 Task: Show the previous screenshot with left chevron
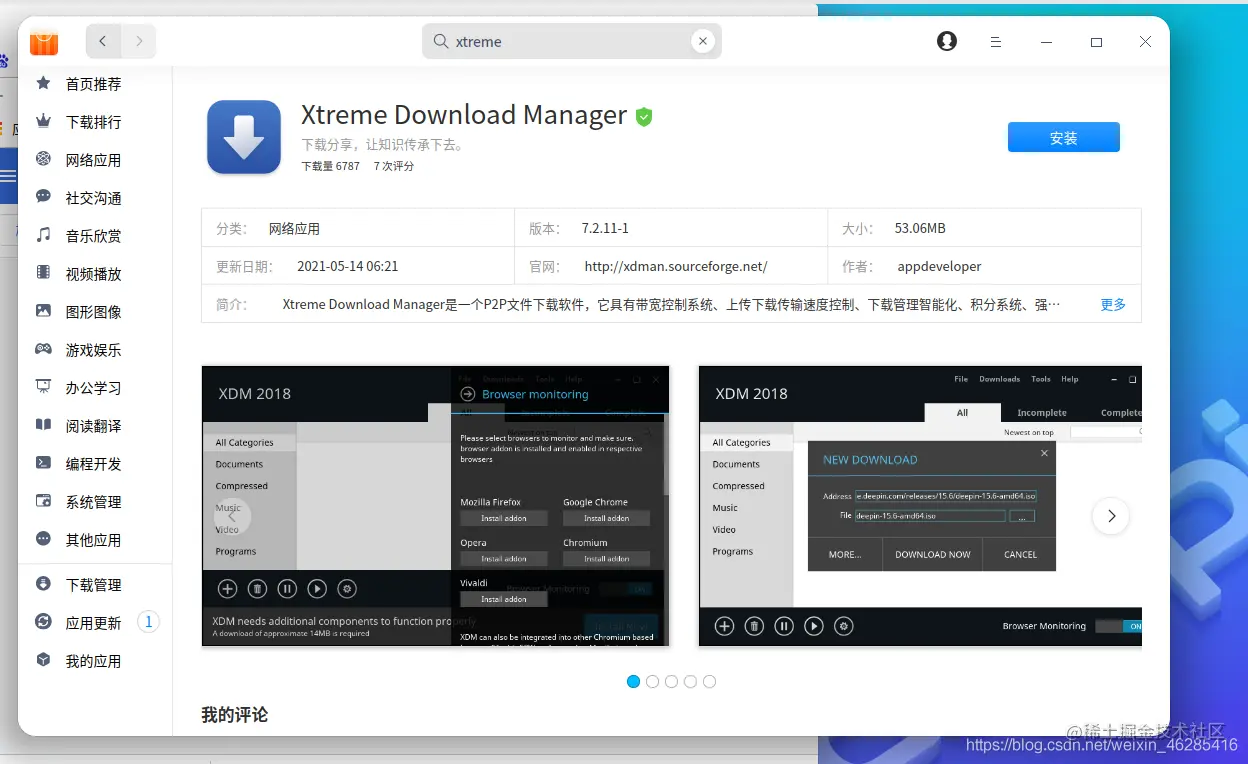[x=232, y=516]
